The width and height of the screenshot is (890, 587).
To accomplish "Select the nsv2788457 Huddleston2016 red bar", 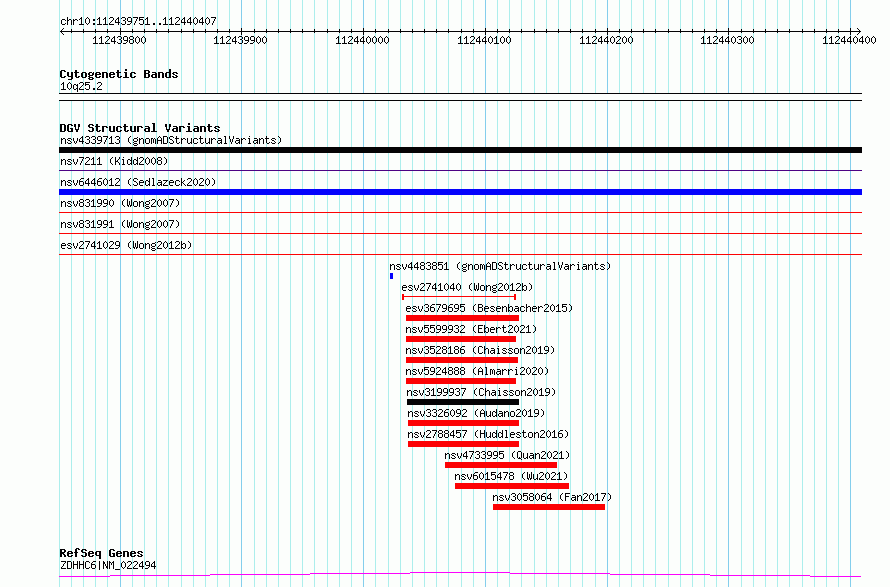I will pyautogui.click(x=463, y=444).
